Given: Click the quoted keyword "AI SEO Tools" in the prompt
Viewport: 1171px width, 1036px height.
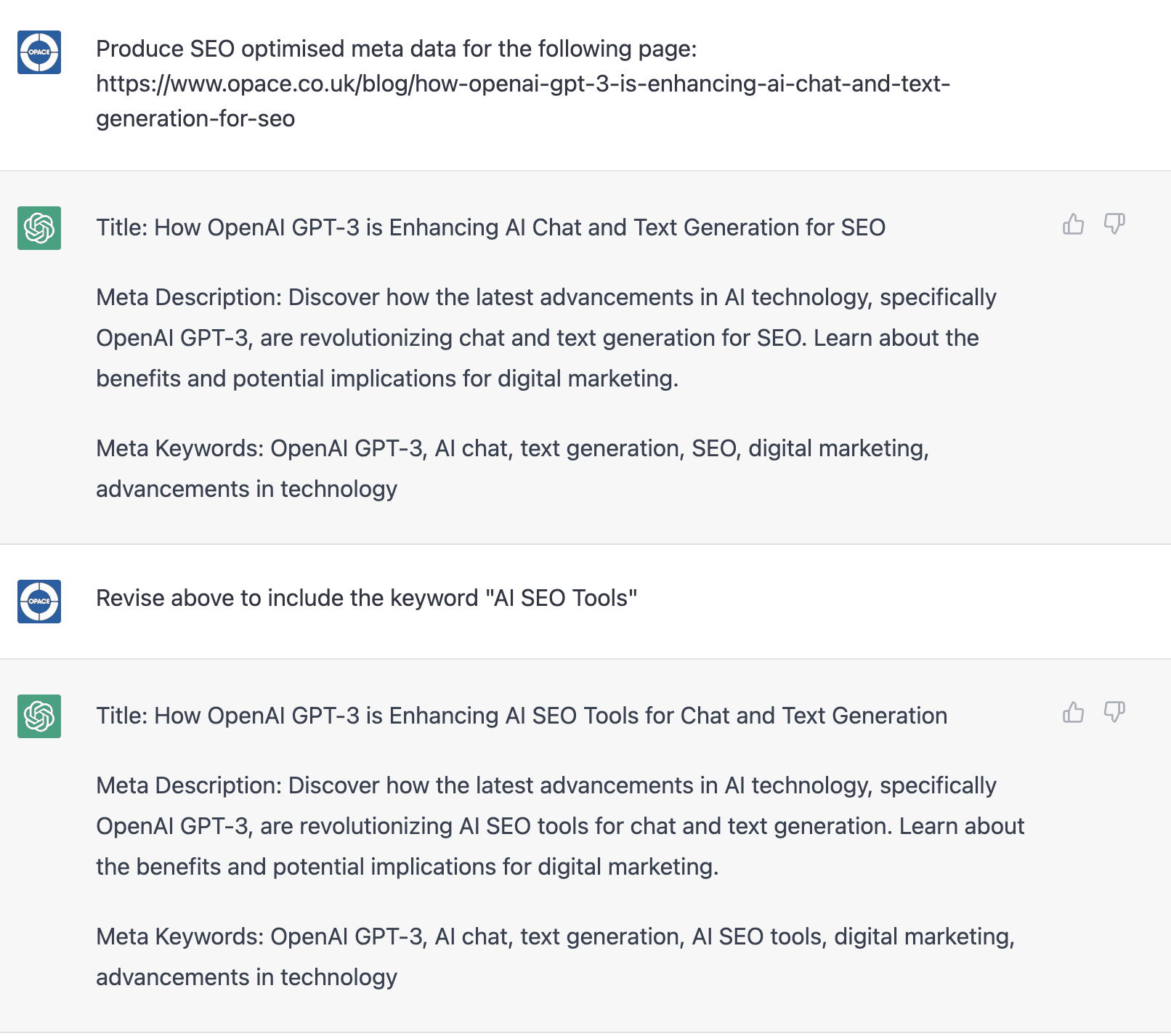Looking at the screenshot, I should tap(561, 599).
